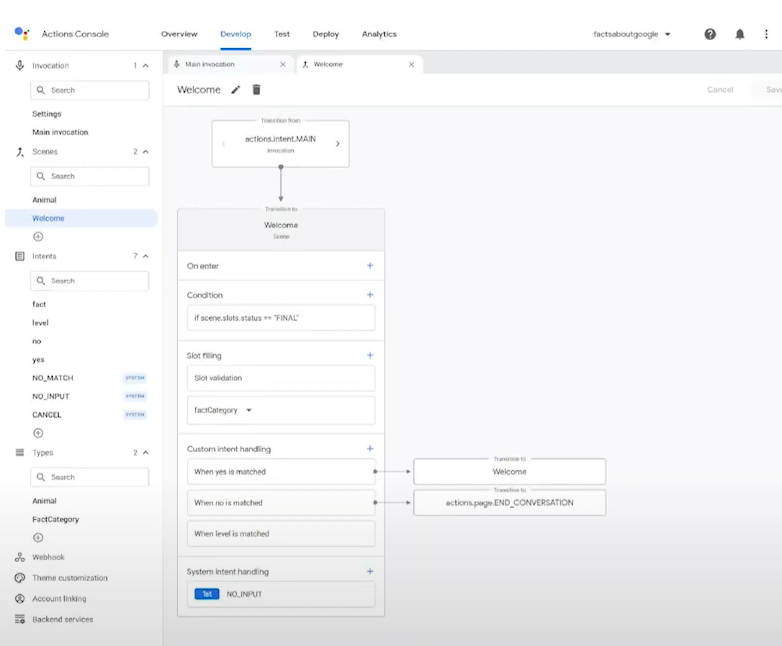Add a new scene with plus icon under Welcome
The image size is (782, 646).
click(38, 236)
